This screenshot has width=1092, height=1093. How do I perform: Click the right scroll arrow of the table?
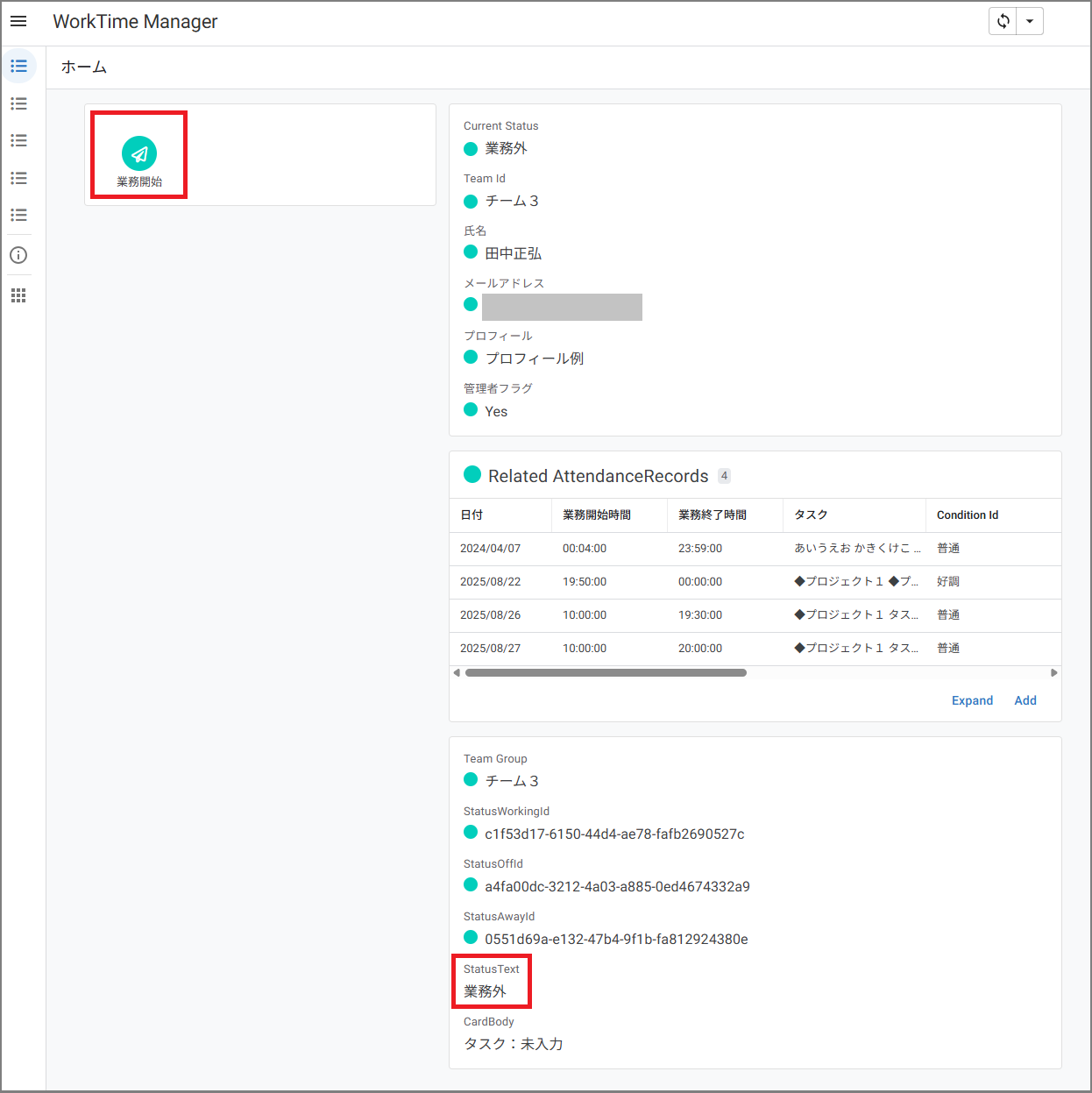click(1054, 673)
